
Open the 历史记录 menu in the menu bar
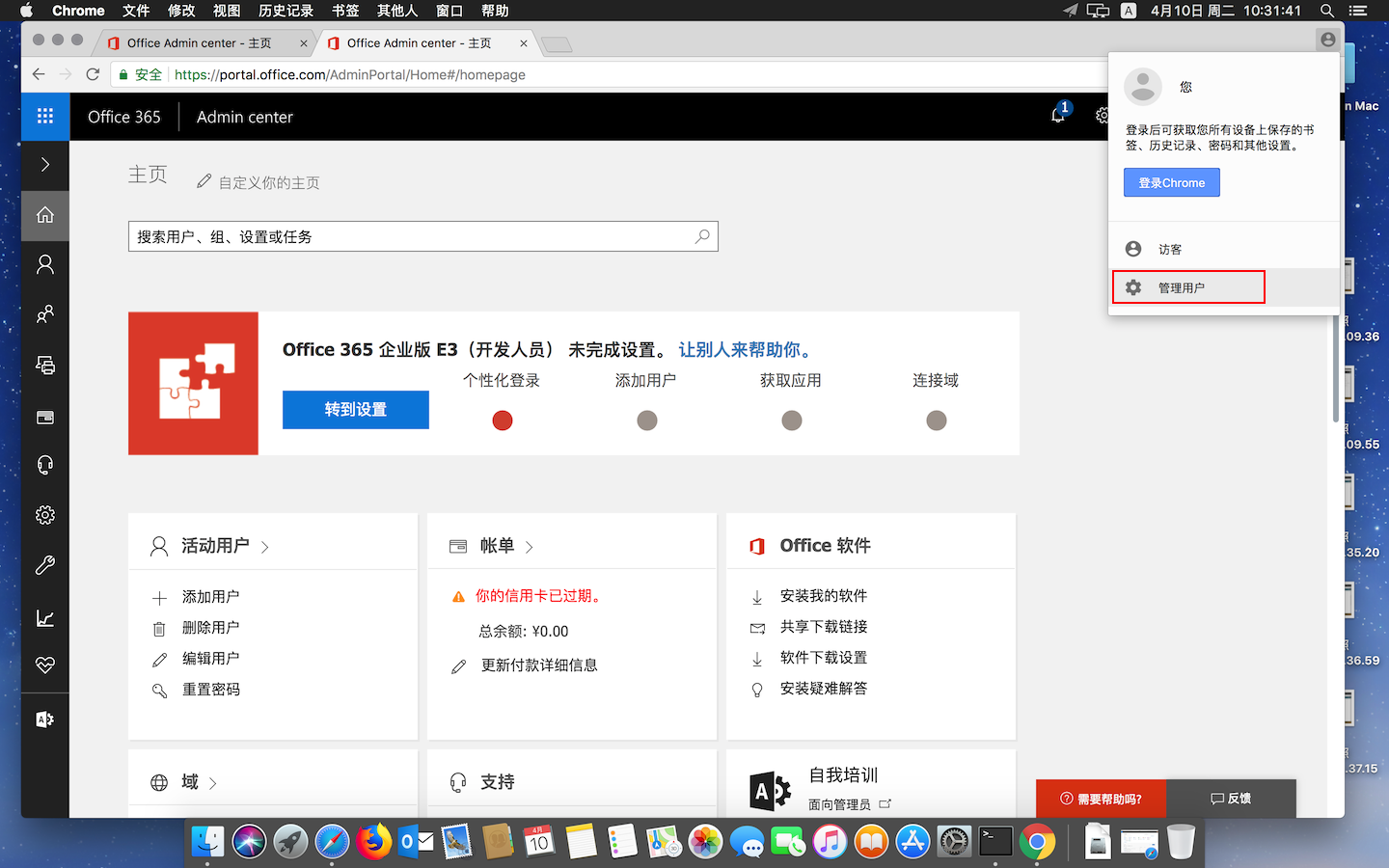(x=286, y=11)
